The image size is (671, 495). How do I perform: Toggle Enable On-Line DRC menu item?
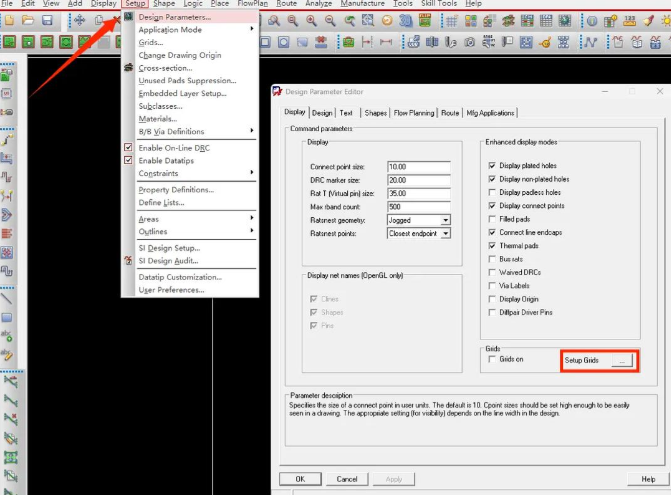point(173,148)
